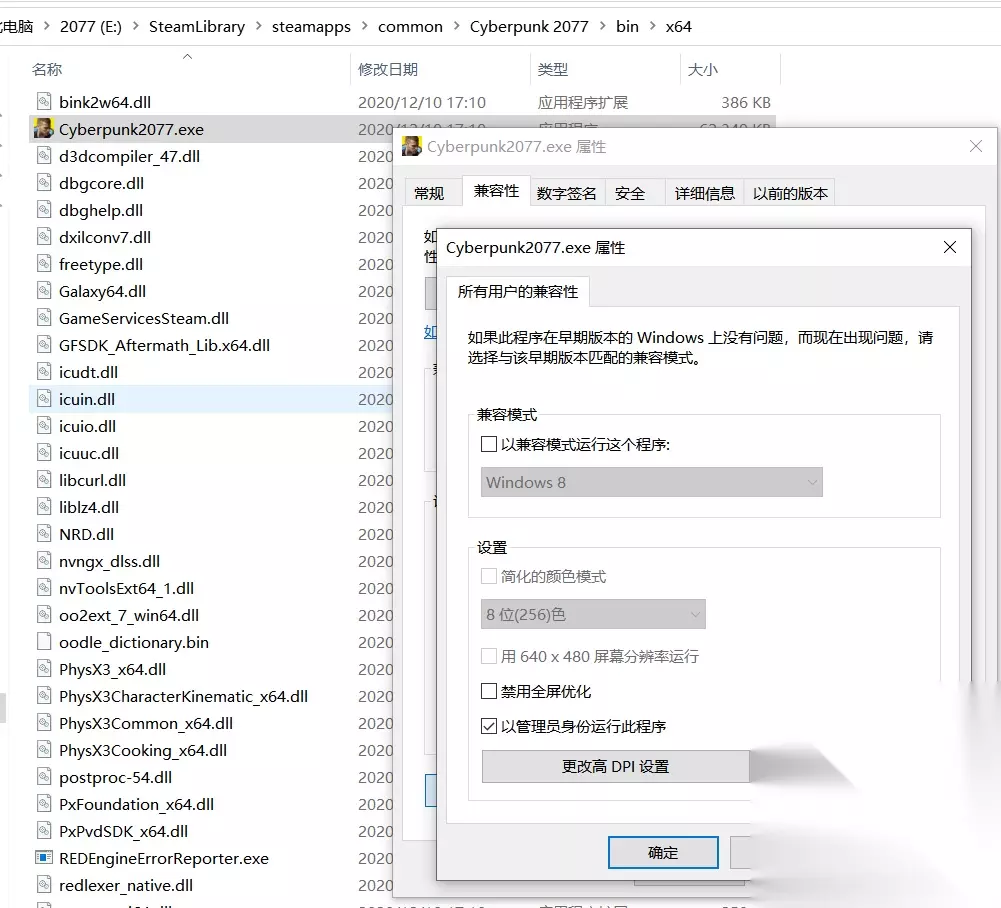Click the GameServicesSteam.dll file icon
Image resolution: width=1001 pixels, height=908 pixels.
pos(43,318)
